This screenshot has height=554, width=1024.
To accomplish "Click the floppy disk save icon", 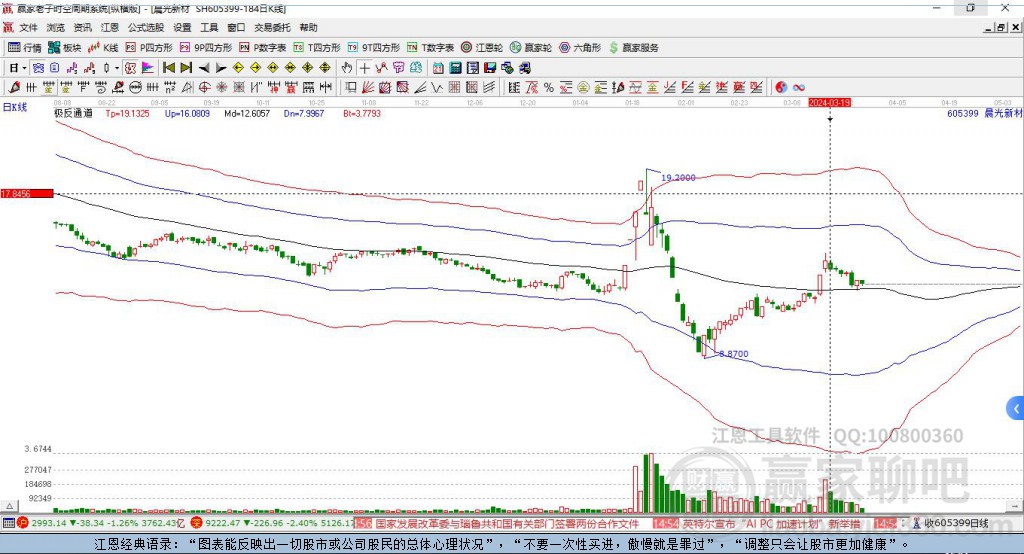I will tap(490, 68).
